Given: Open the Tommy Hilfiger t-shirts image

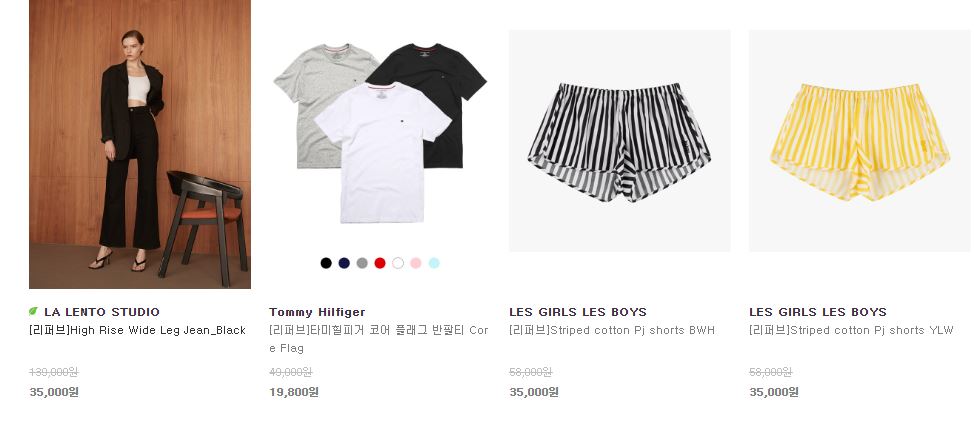Looking at the screenshot, I should point(380,133).
